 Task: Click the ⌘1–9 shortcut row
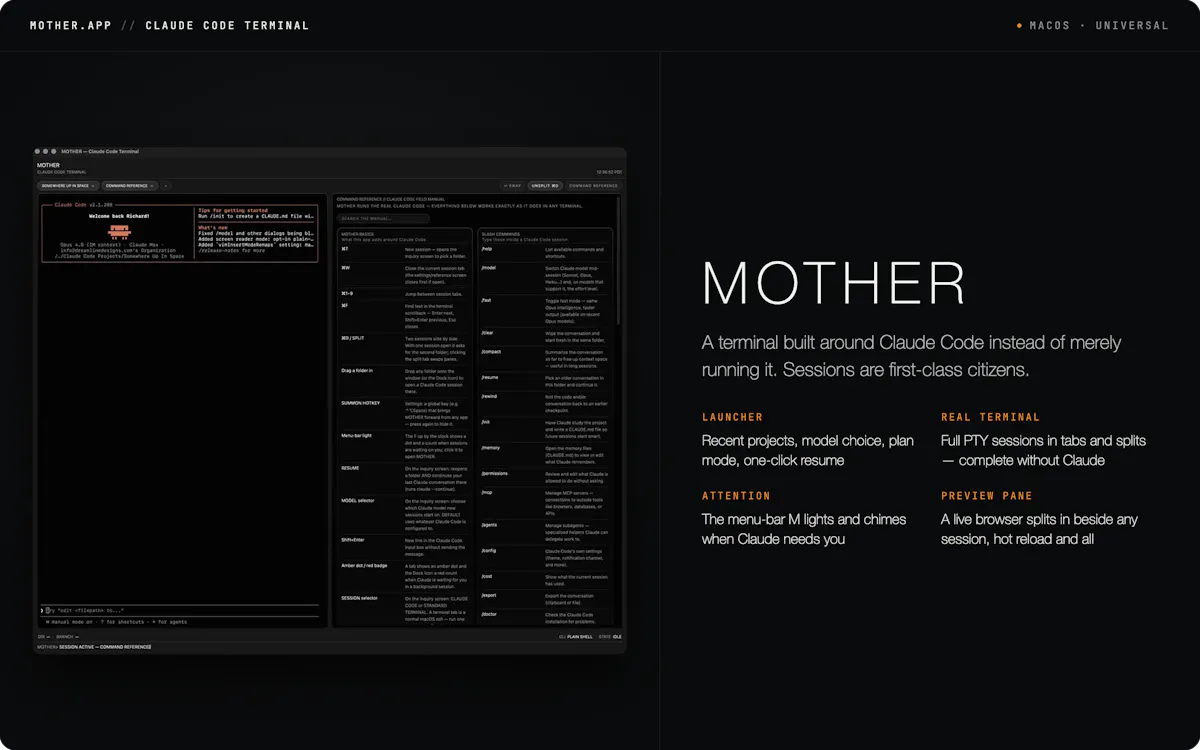(x=405, y=294)
